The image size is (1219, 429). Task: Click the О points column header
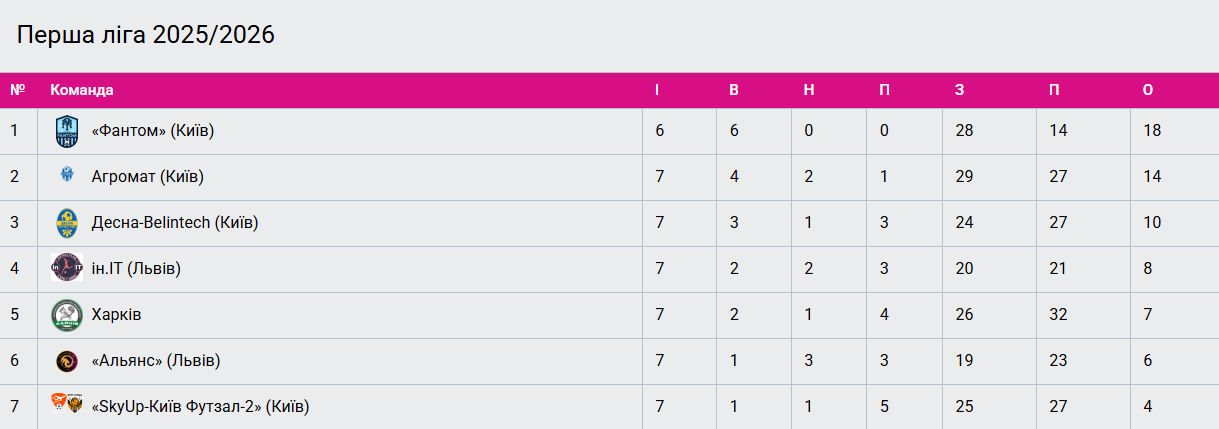1148,90
